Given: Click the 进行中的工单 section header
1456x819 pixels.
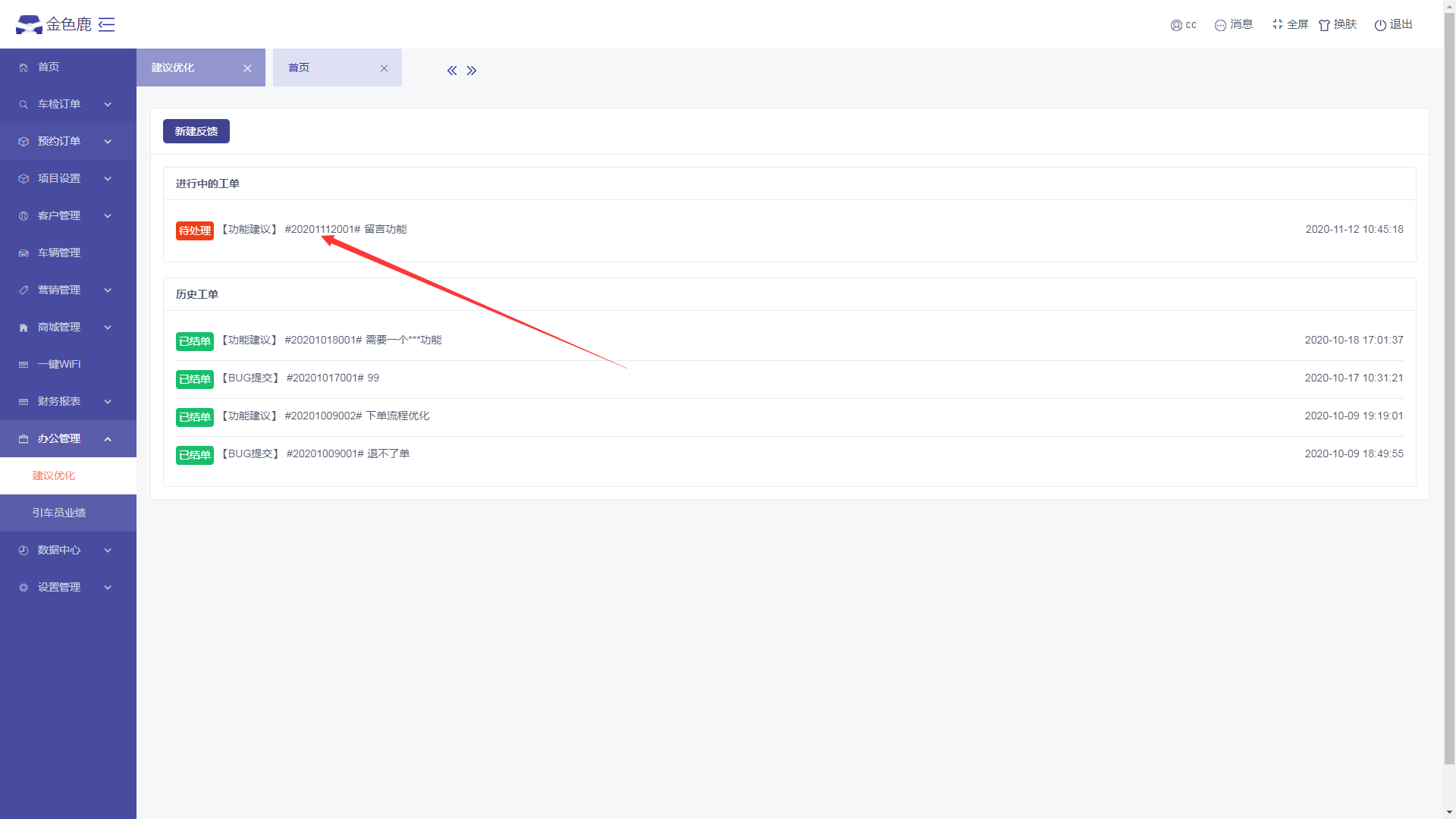Looking at the screenshot, I should [x=208, y=184].
